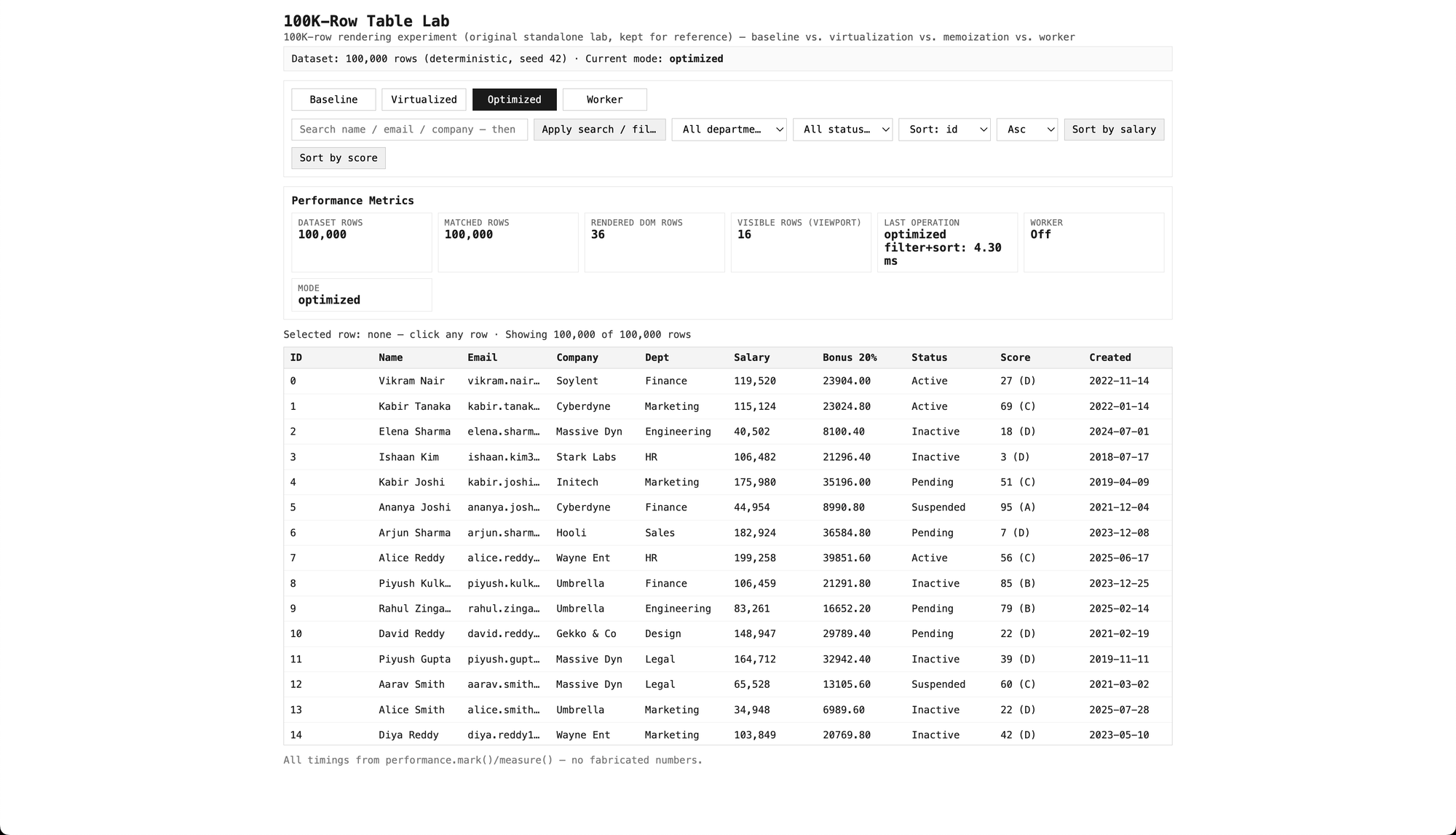Open the All statuses dropdown
Image resolution: width=1456 pixels, height=835 pixels.
[x=842, y=130]
